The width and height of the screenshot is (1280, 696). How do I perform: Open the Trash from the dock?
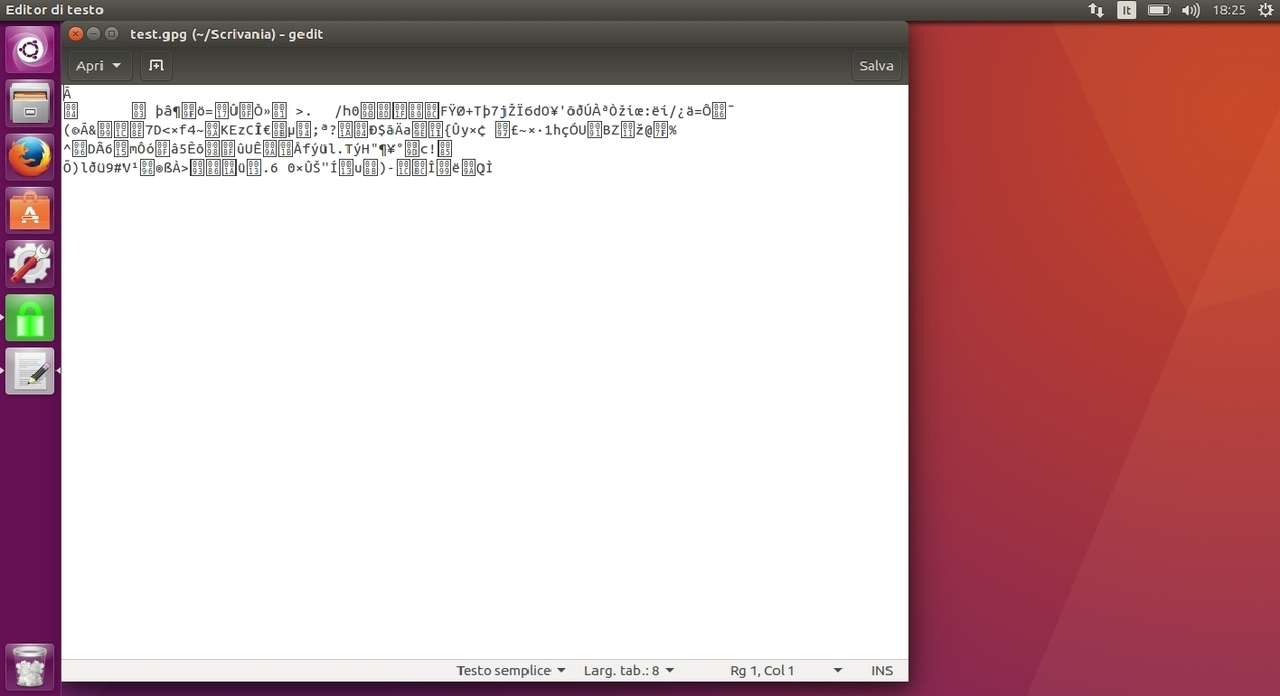coord(30,667)
